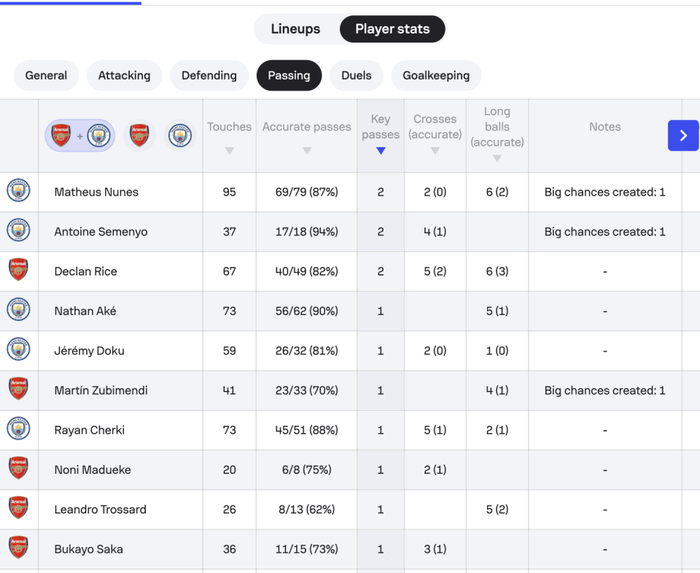This screenshot has height=573, width=700.
Task: Open Leandro Trossard player link
Action: 100,509
